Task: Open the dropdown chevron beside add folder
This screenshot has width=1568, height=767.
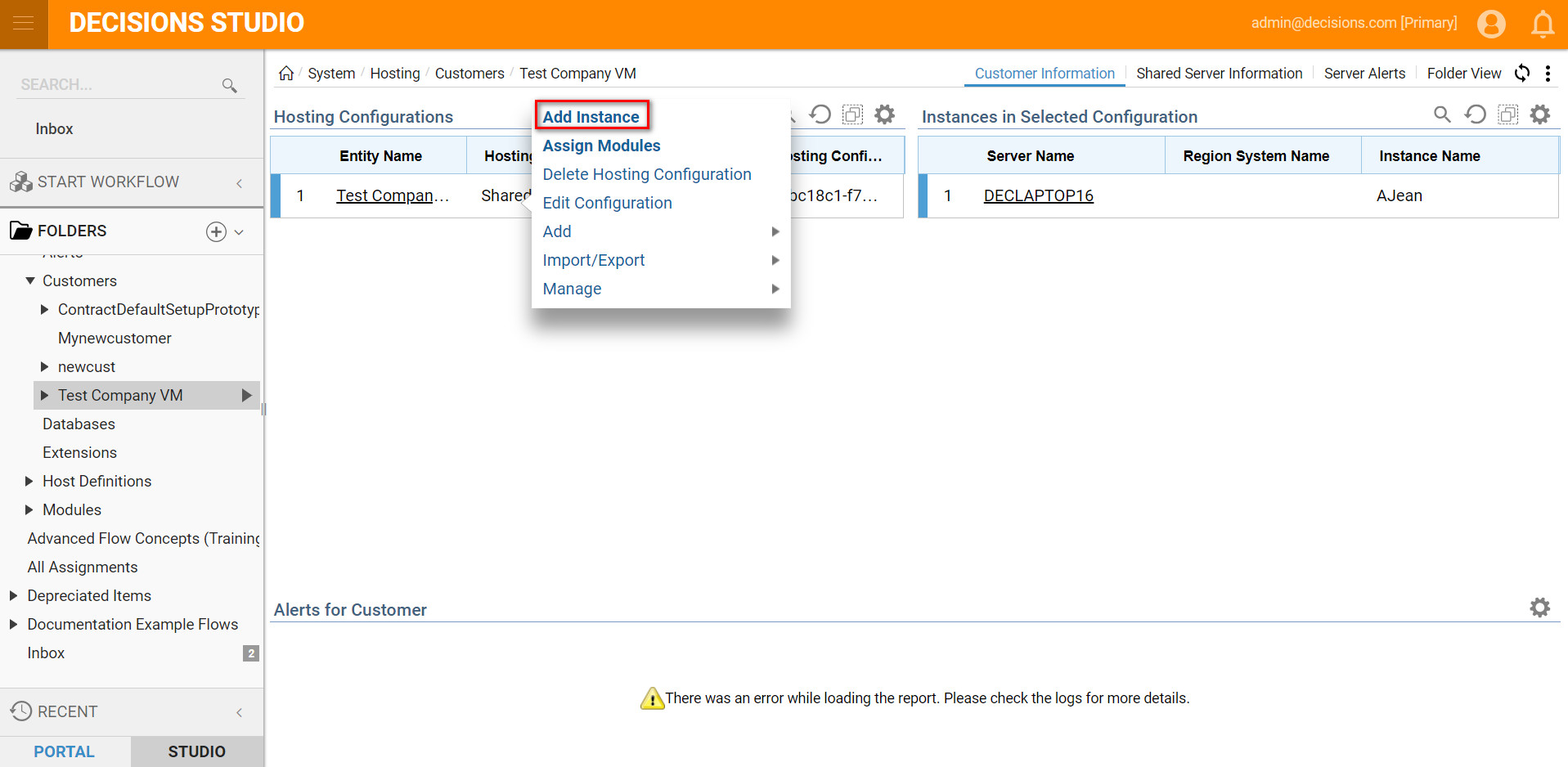Action: coord(239,232)
